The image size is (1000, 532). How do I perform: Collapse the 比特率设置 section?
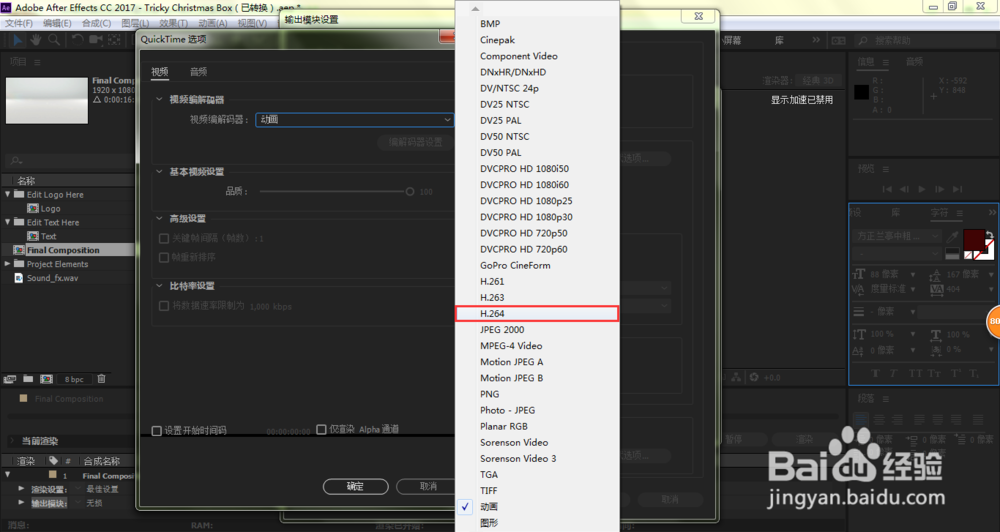tap(159, 286)
